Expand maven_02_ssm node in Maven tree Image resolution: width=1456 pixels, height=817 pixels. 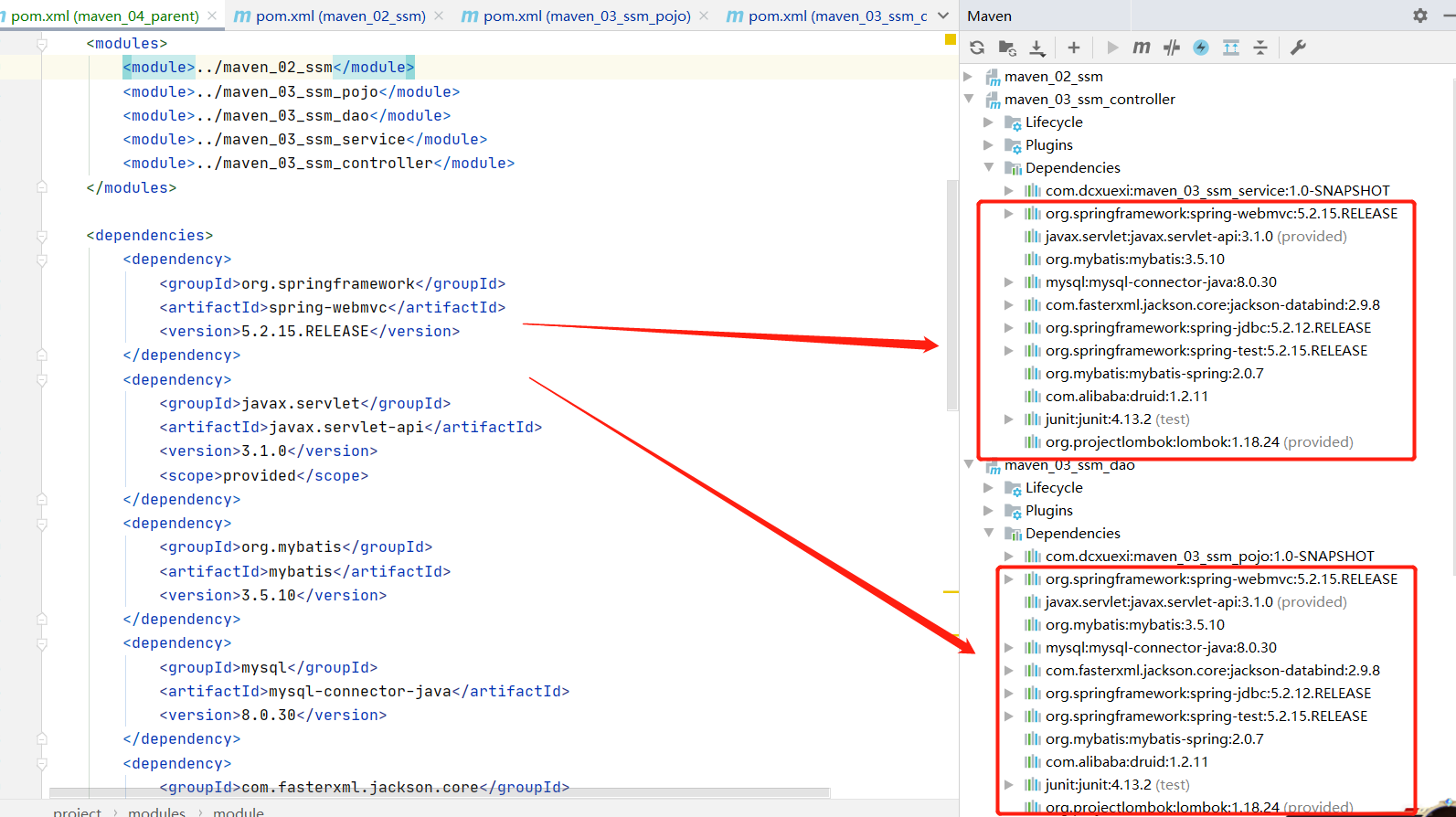click(x=969, y=77)
